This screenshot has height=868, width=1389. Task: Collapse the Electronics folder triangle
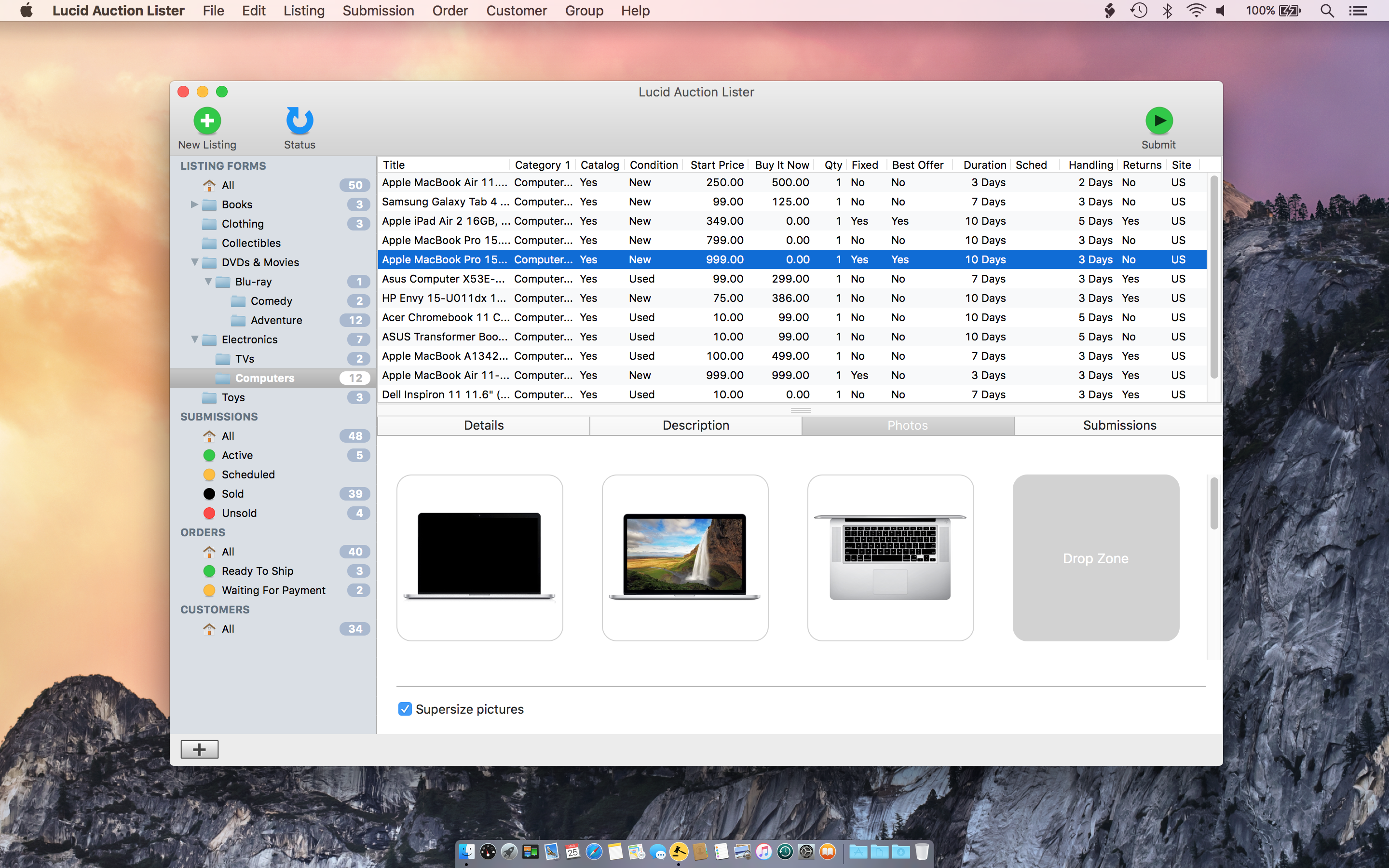tap(194, 339)
